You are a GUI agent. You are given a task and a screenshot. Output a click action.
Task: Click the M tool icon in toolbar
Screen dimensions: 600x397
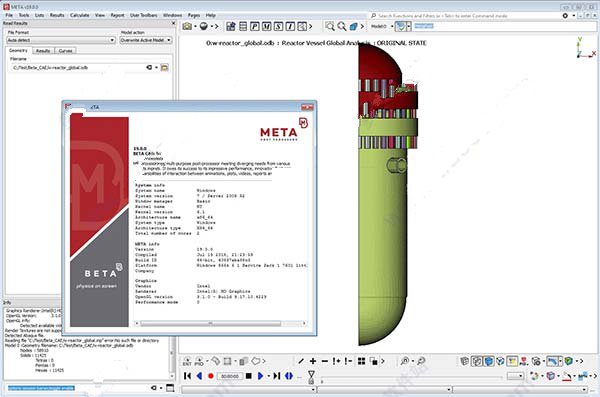pos(267,26)
